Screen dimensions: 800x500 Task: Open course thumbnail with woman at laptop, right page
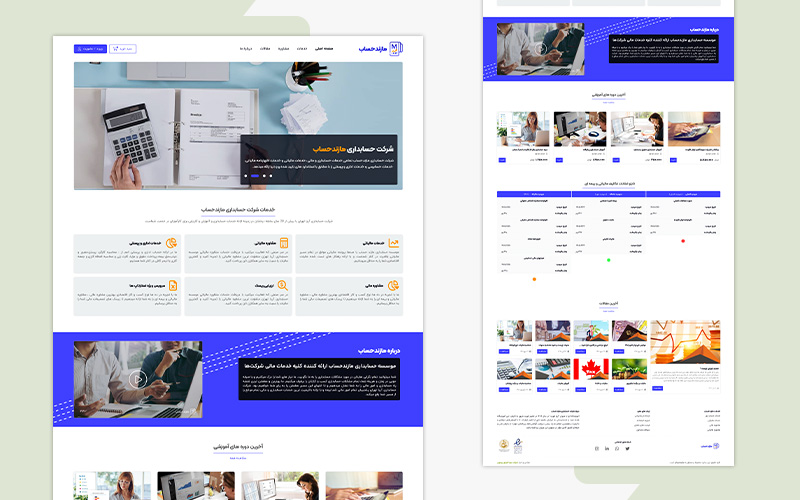point(523,129)
